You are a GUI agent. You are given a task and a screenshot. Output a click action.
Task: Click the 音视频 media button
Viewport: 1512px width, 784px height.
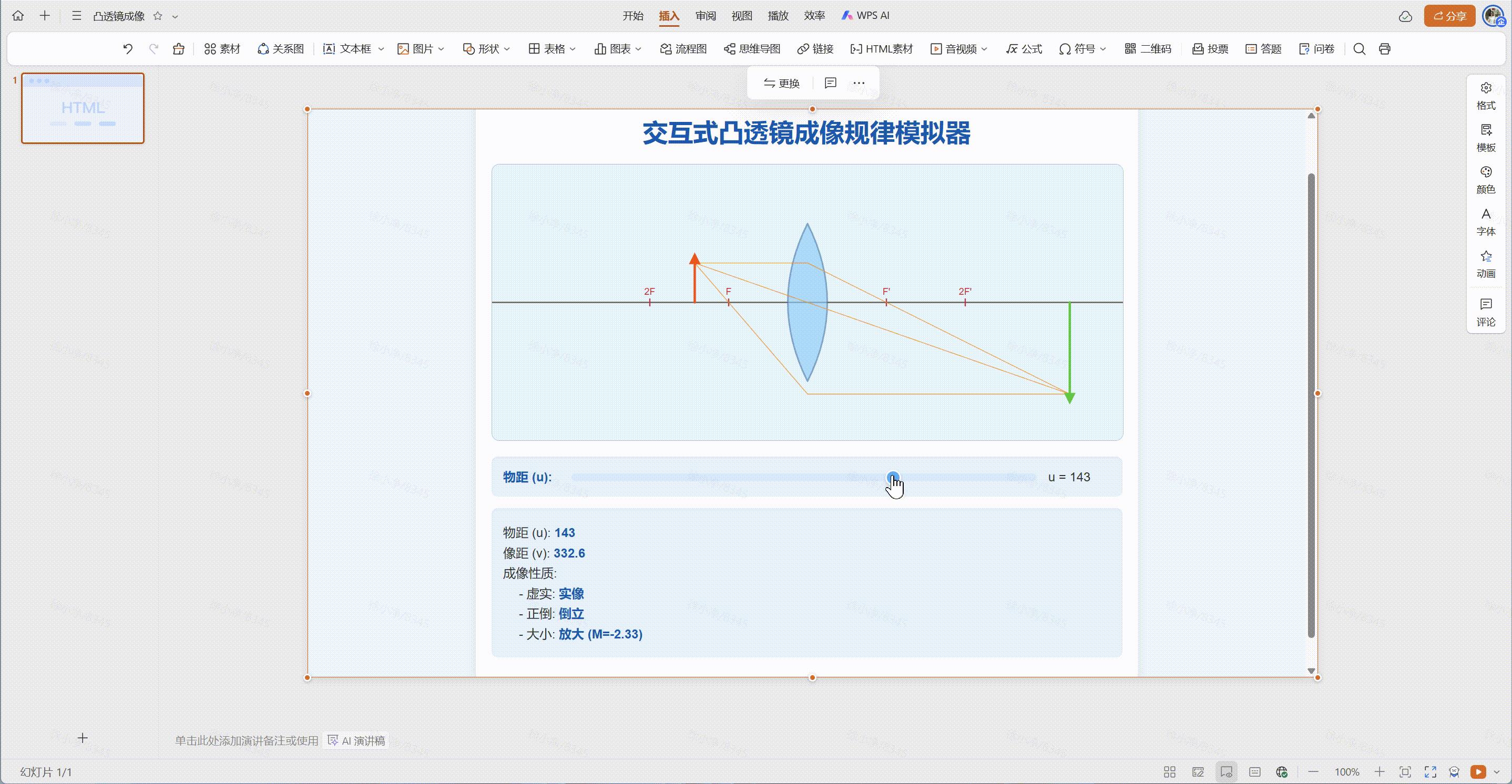tap(954, 49)
